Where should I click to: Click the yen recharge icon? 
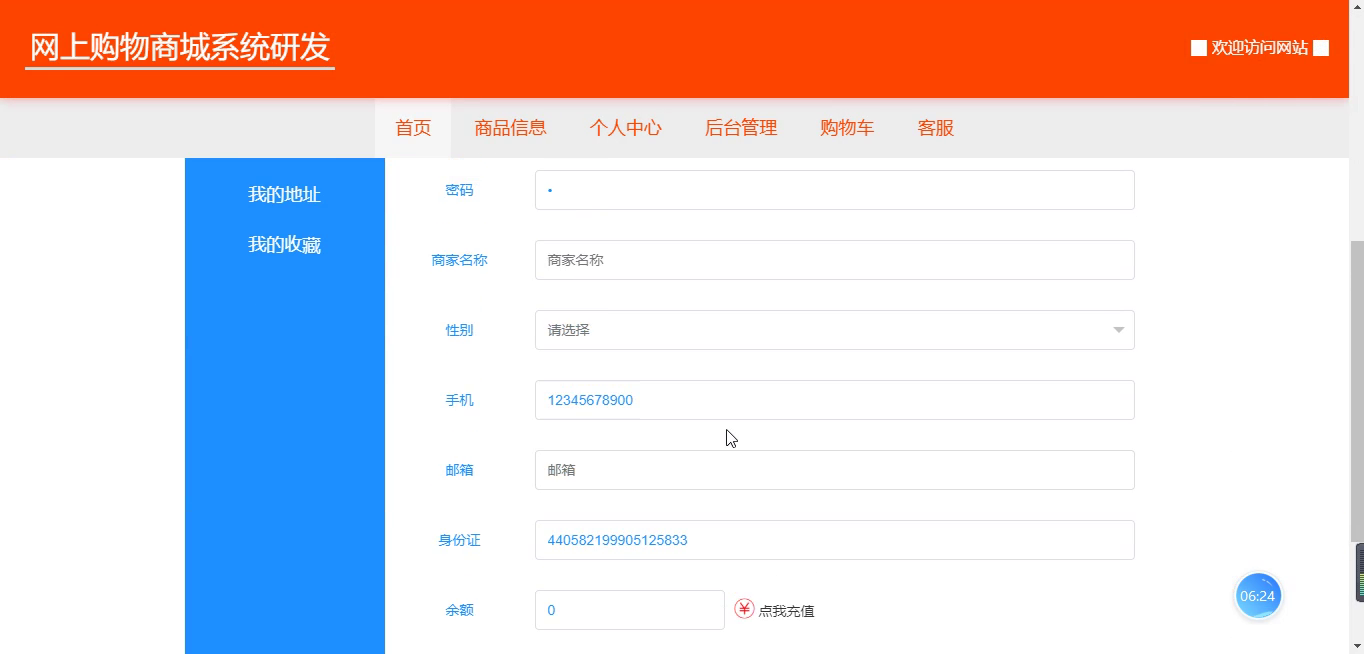tap(744, 609)
